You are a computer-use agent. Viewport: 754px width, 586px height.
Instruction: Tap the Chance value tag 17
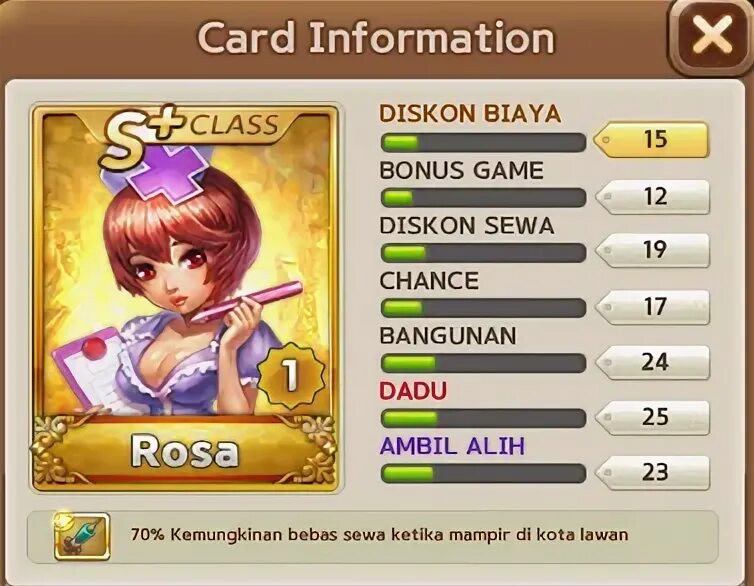click(x=652, y=306)
